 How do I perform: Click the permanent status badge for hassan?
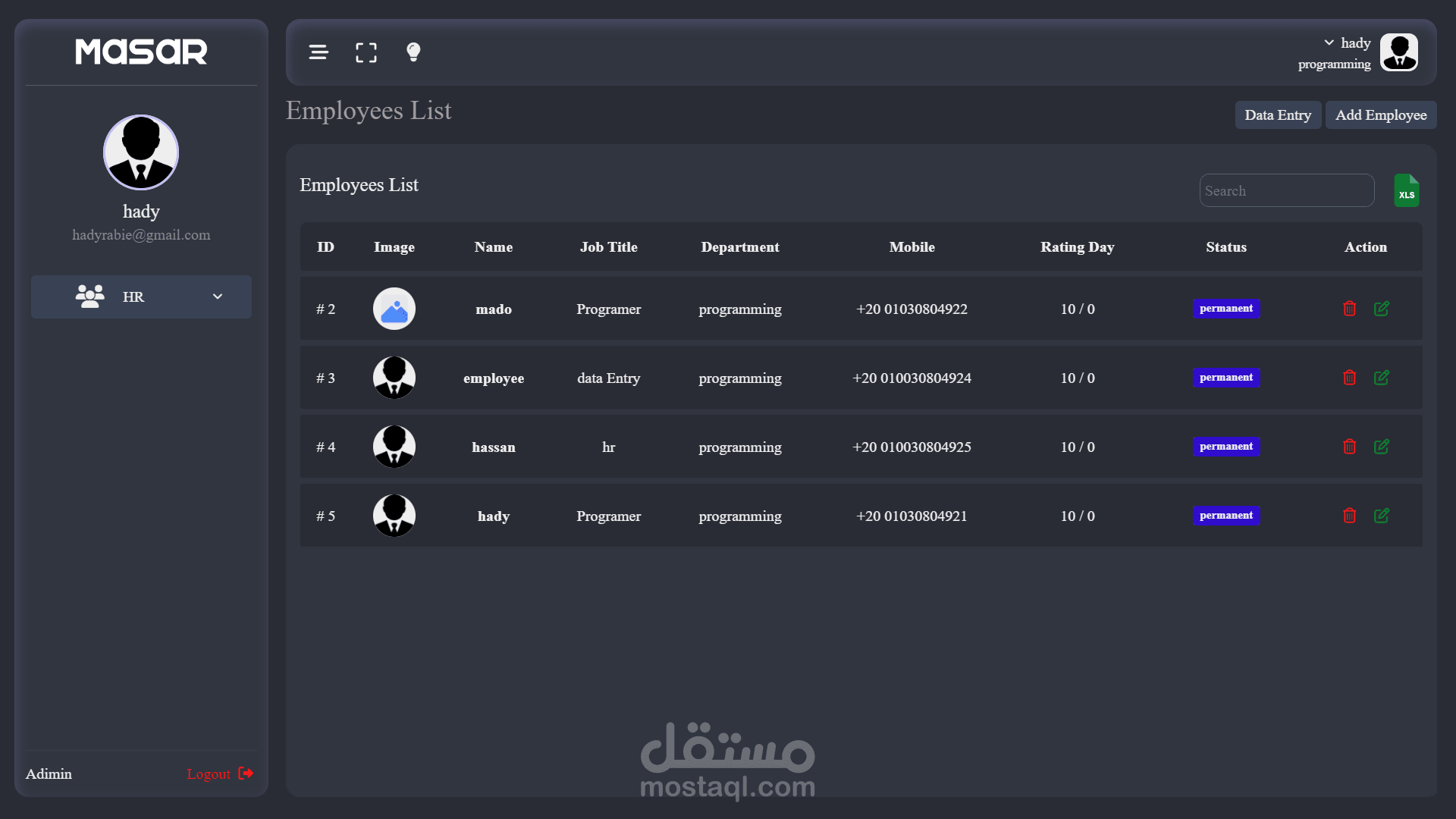pos(1225,447)
